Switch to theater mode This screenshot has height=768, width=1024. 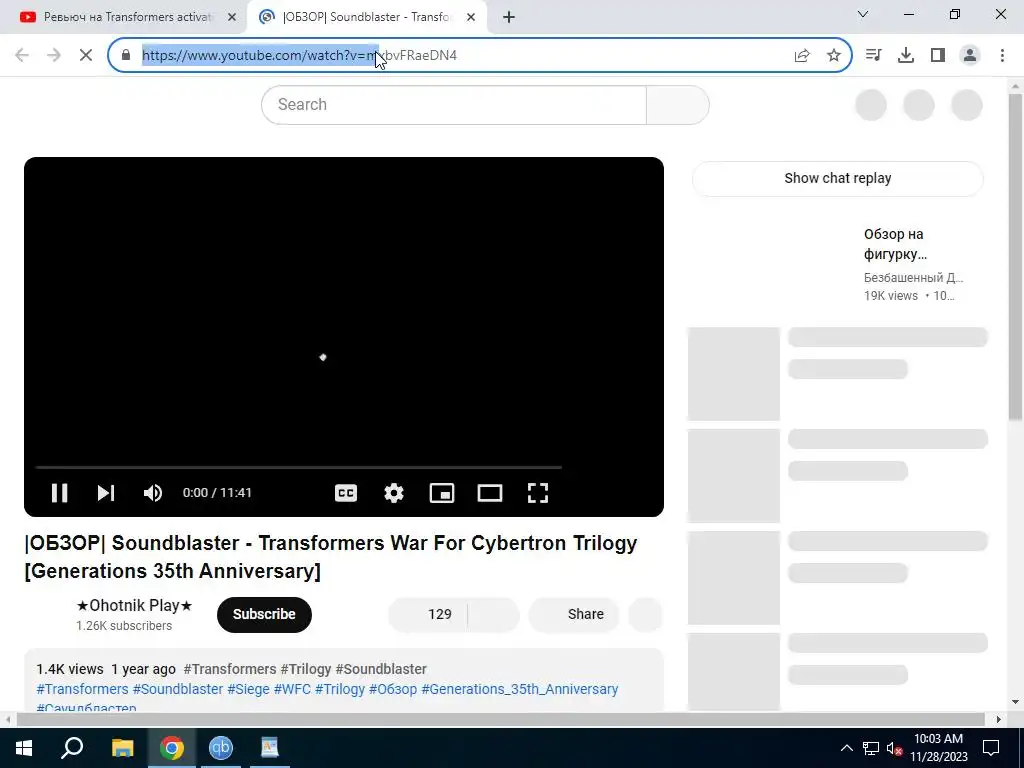pyautogui.click(x=490, y=492)
